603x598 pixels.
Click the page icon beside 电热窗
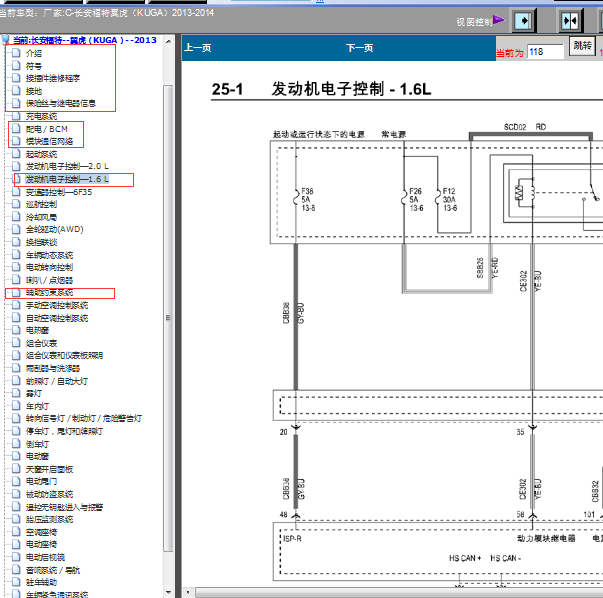coord(16,330)
